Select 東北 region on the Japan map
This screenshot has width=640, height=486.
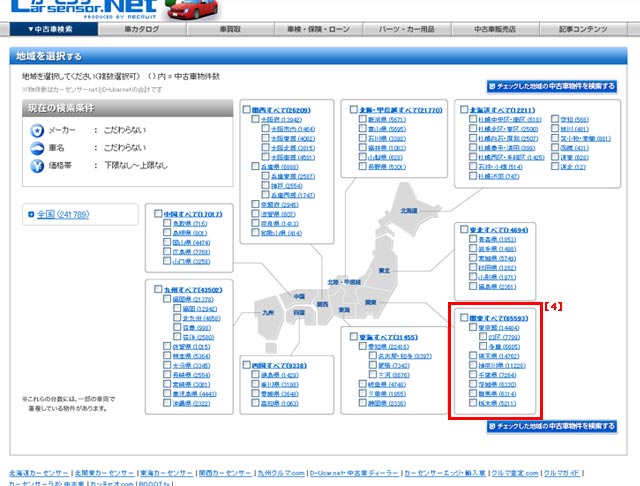385,270
